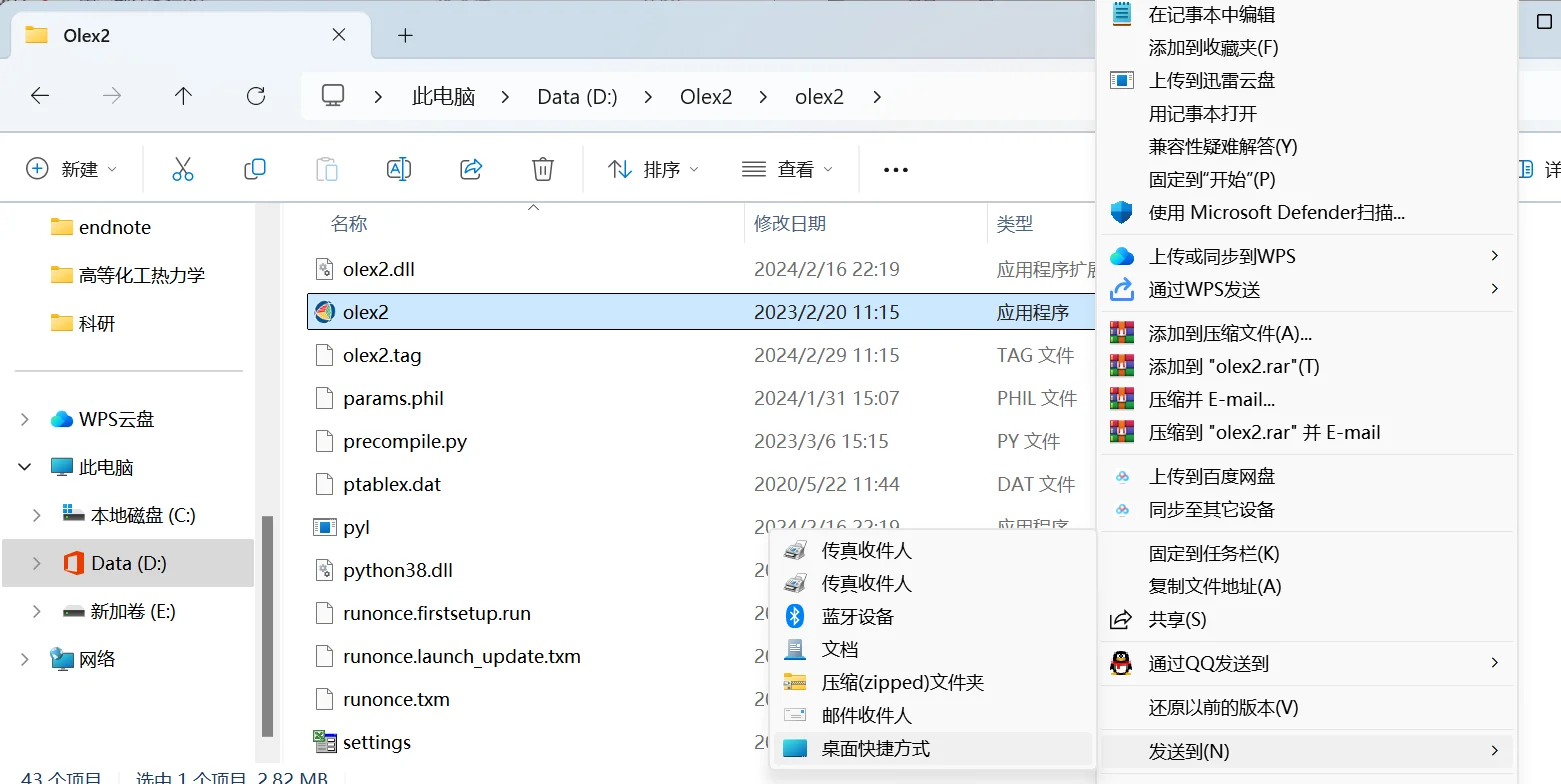Click the Copy icon in the toolbar
The height and width of the screenshot is (784, 1561).
tap(254, 168)
